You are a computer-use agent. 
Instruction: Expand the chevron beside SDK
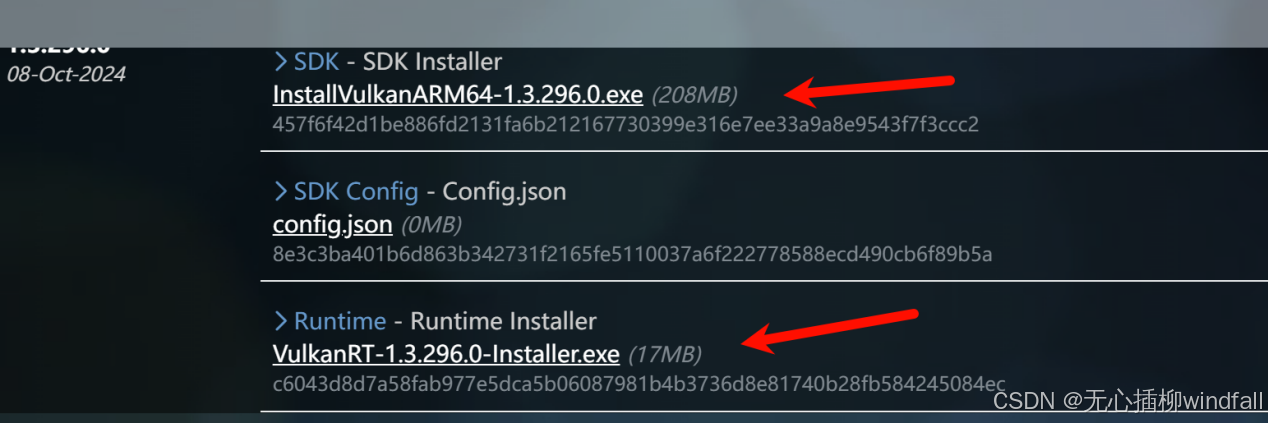point(281,62)
